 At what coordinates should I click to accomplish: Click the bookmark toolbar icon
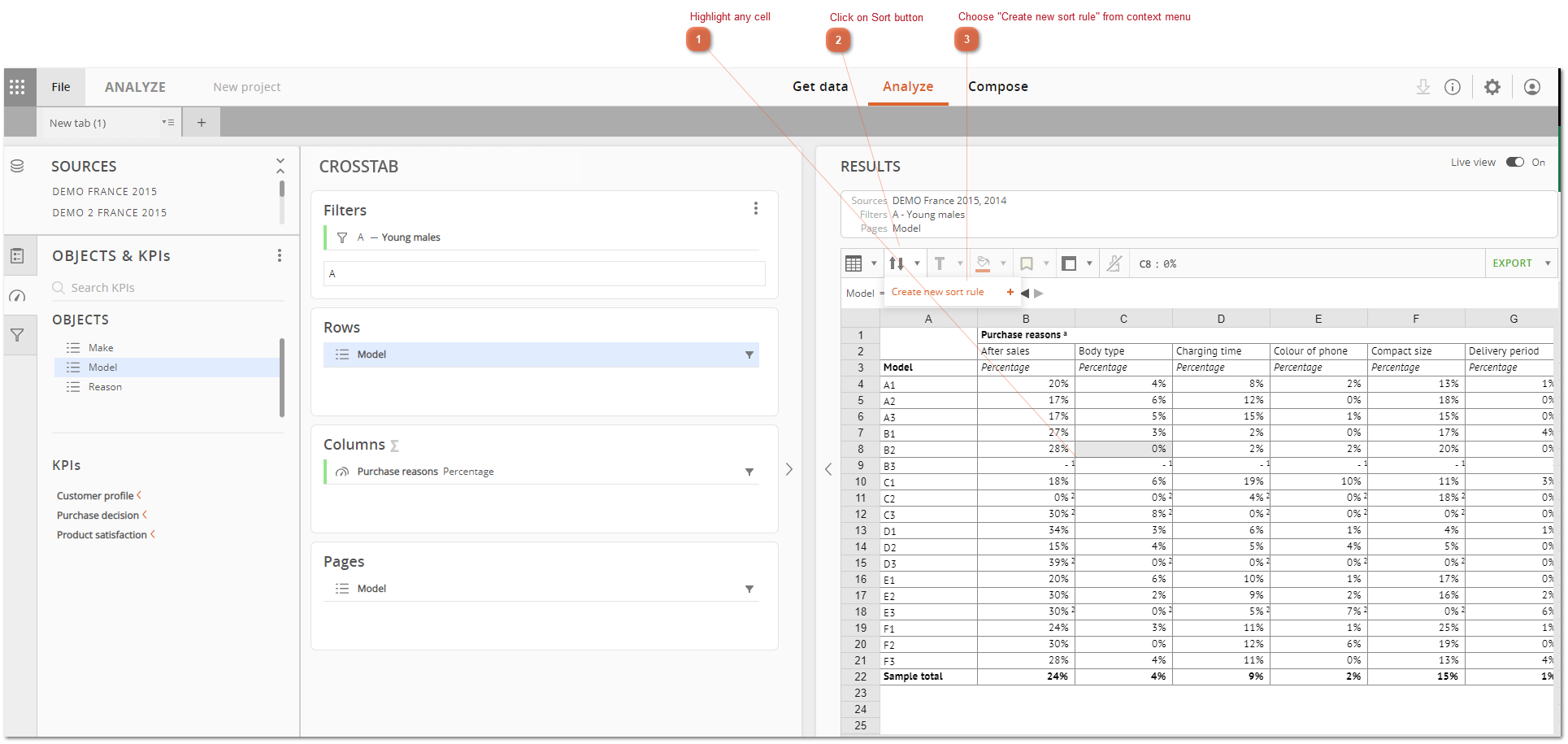[x=1027, y=263]
